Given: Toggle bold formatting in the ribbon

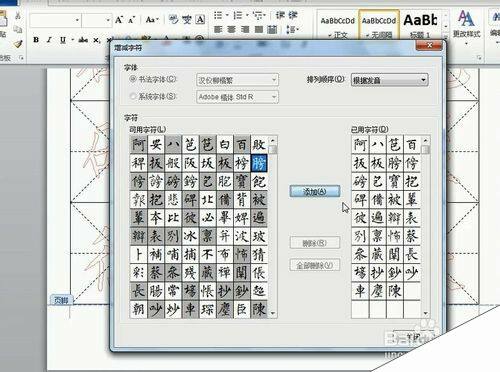Looking at the screenshot, I should coord(36,40).
